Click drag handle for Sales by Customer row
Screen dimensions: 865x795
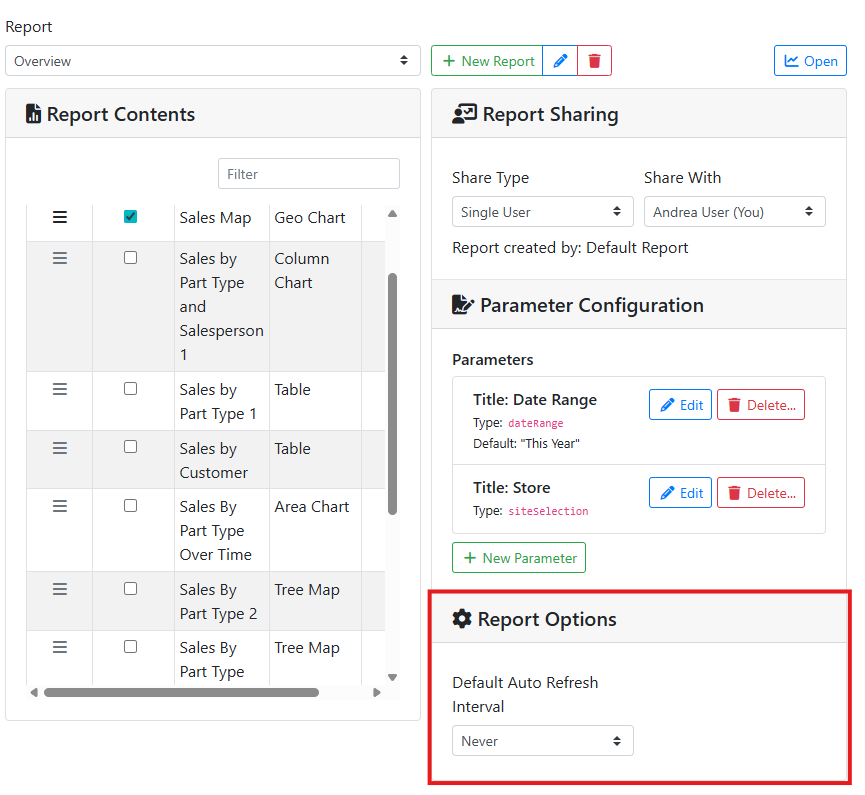[60, 448]
